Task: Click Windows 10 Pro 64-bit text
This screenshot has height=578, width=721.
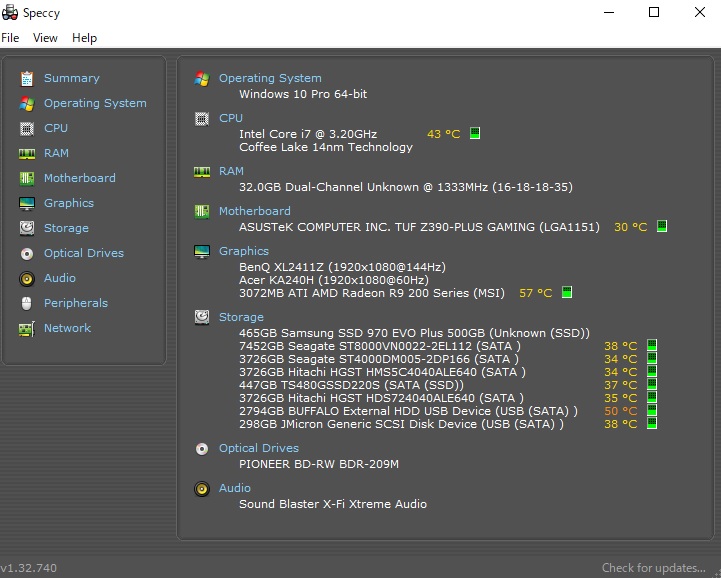Action: click(x=303, y=94)
